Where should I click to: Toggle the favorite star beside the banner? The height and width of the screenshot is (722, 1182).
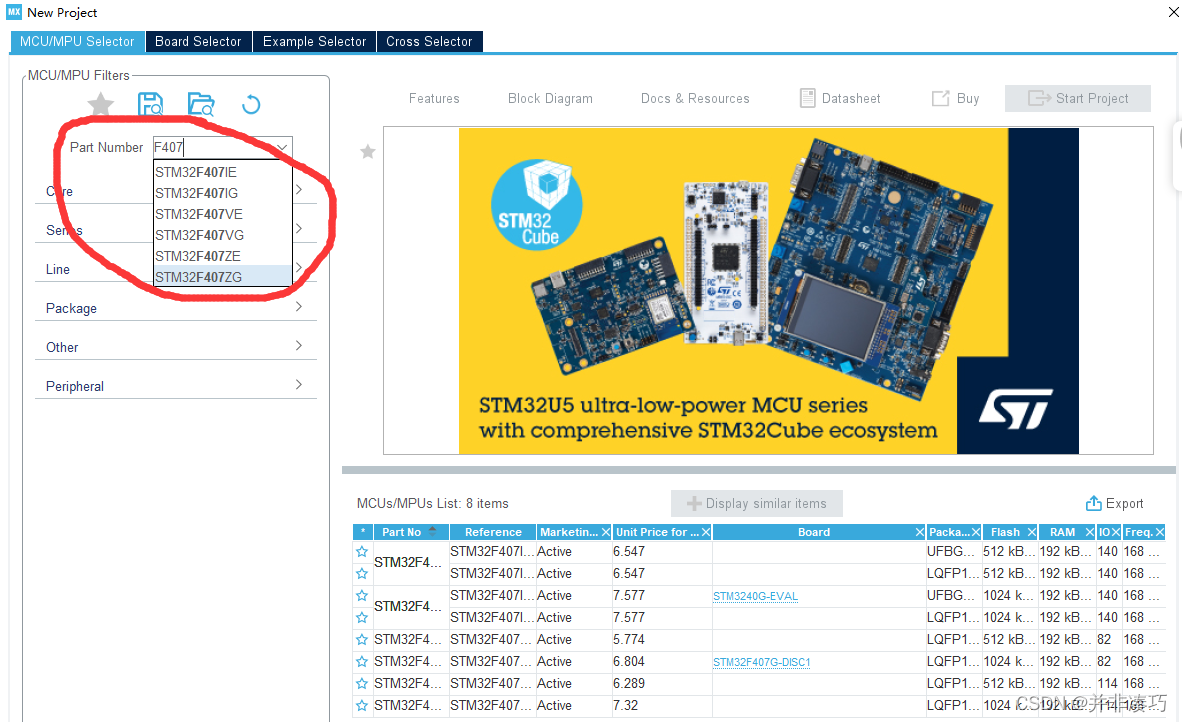click(x=368, y=151)
